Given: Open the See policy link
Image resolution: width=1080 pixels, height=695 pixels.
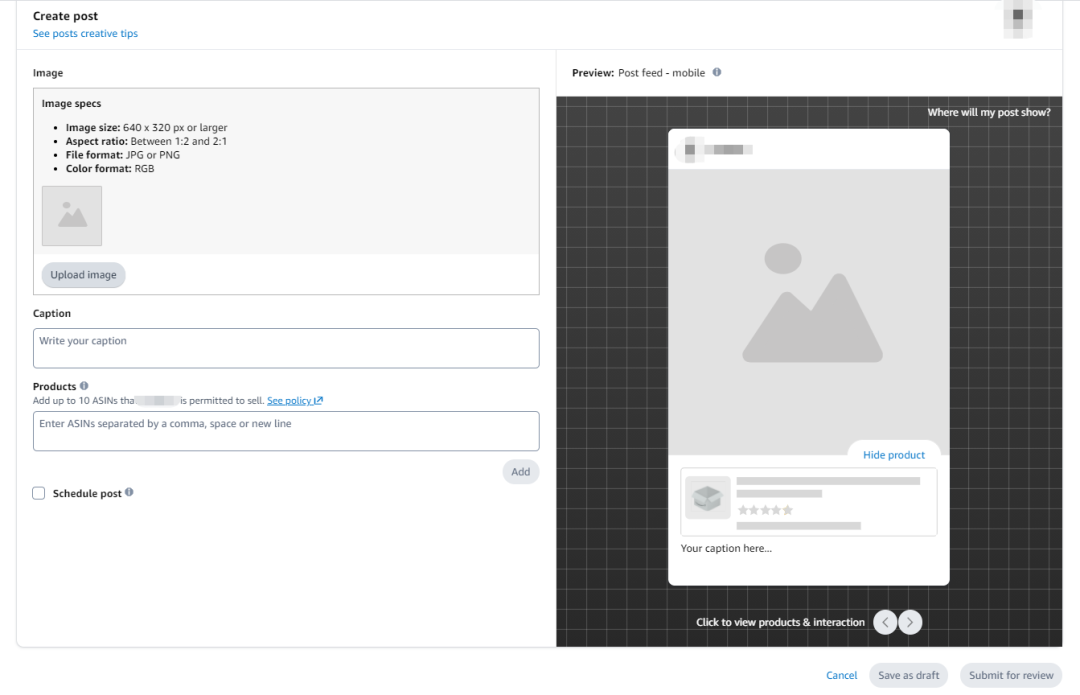Looking at the screenshot, I should point(294,401).
